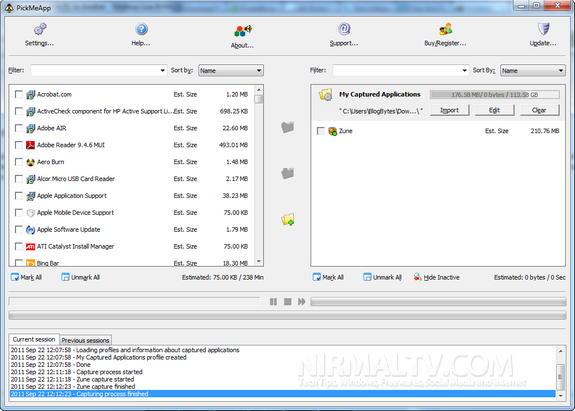
Task: Click the pause playback control
Action: (274, 301)
